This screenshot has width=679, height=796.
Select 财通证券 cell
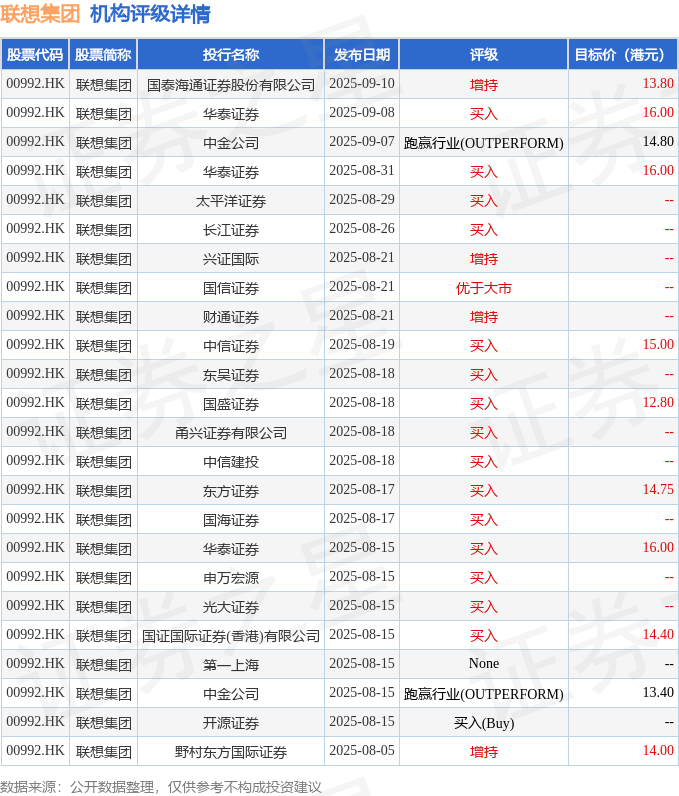click(231, 317)
